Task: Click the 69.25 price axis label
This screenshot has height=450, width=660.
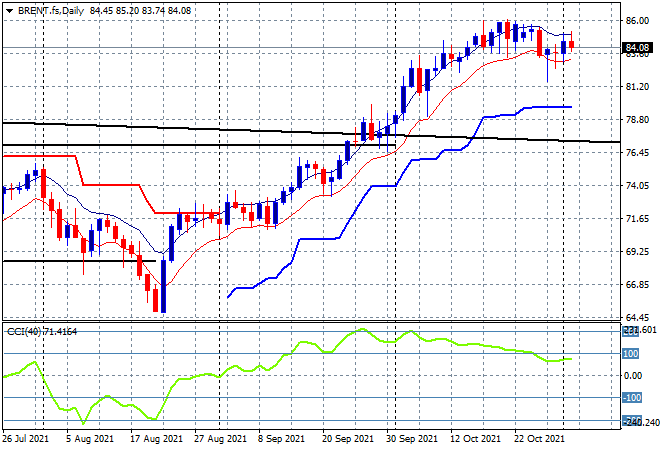Action: click(637, 251)
